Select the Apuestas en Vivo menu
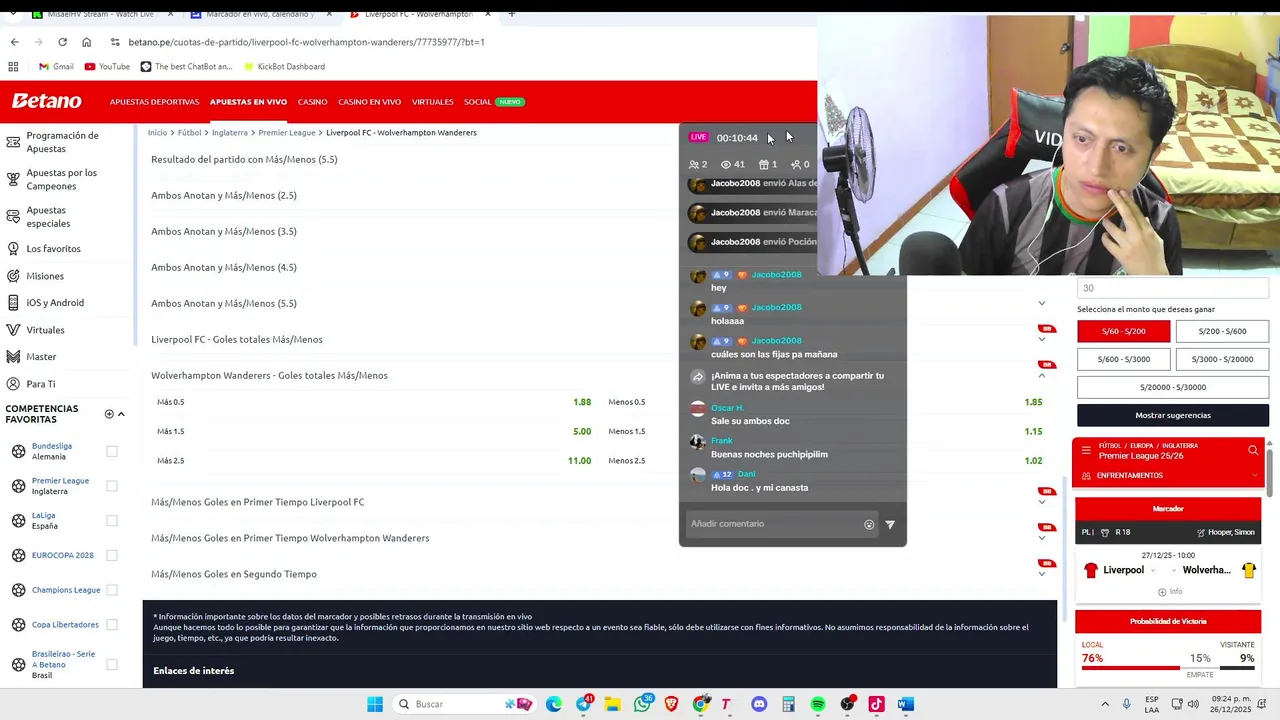The image size is (1280, 720). tap(248, 102)
